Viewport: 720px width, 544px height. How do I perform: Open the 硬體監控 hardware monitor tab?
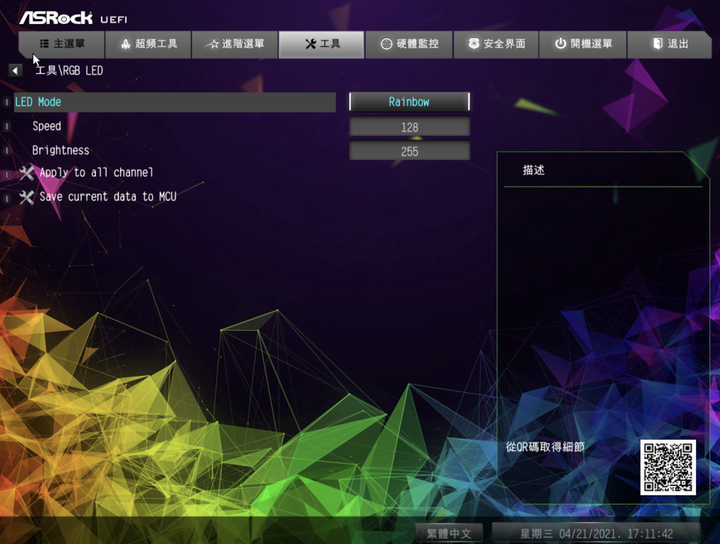point(409,44)
